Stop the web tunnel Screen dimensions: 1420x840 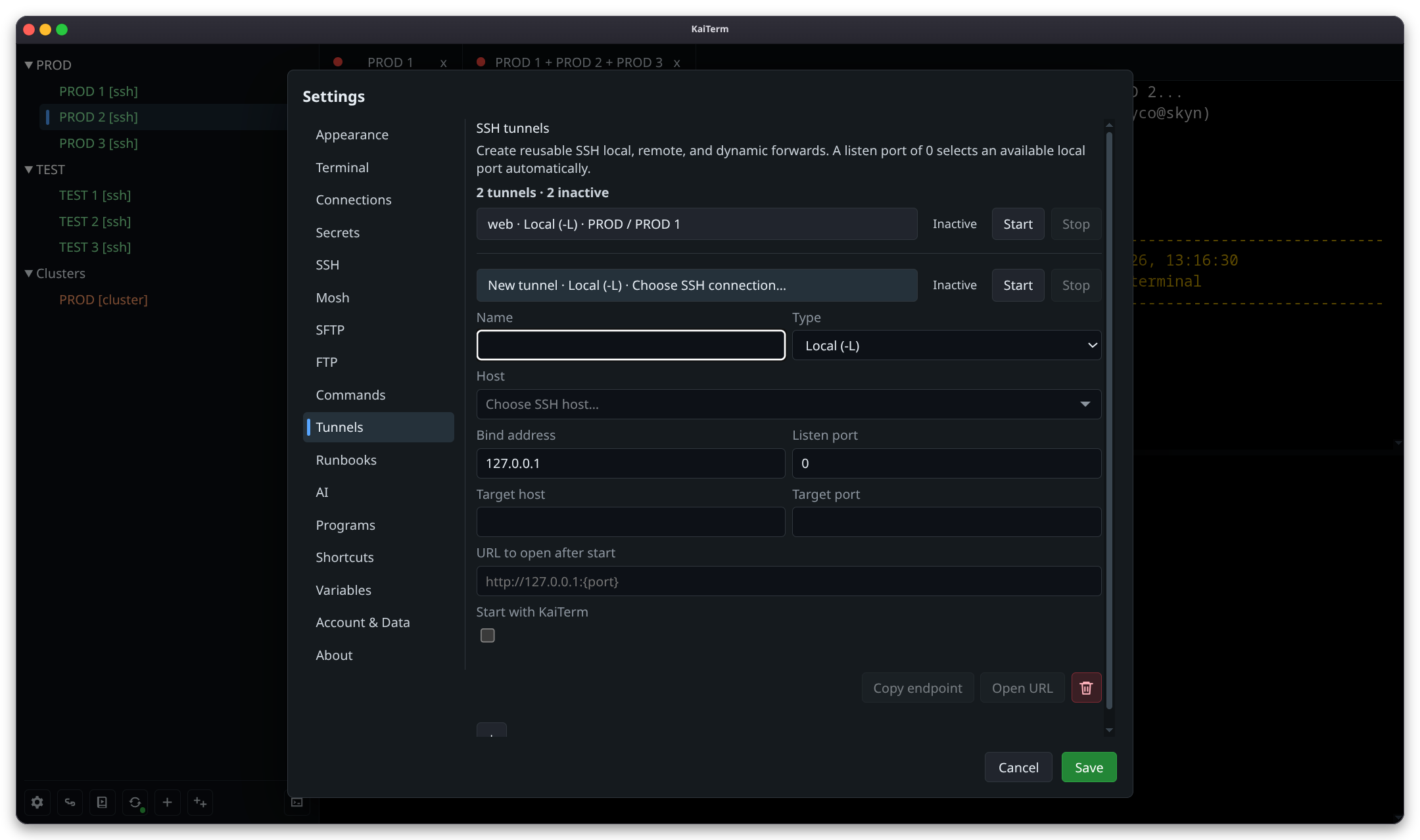(x=1076, y=224)
